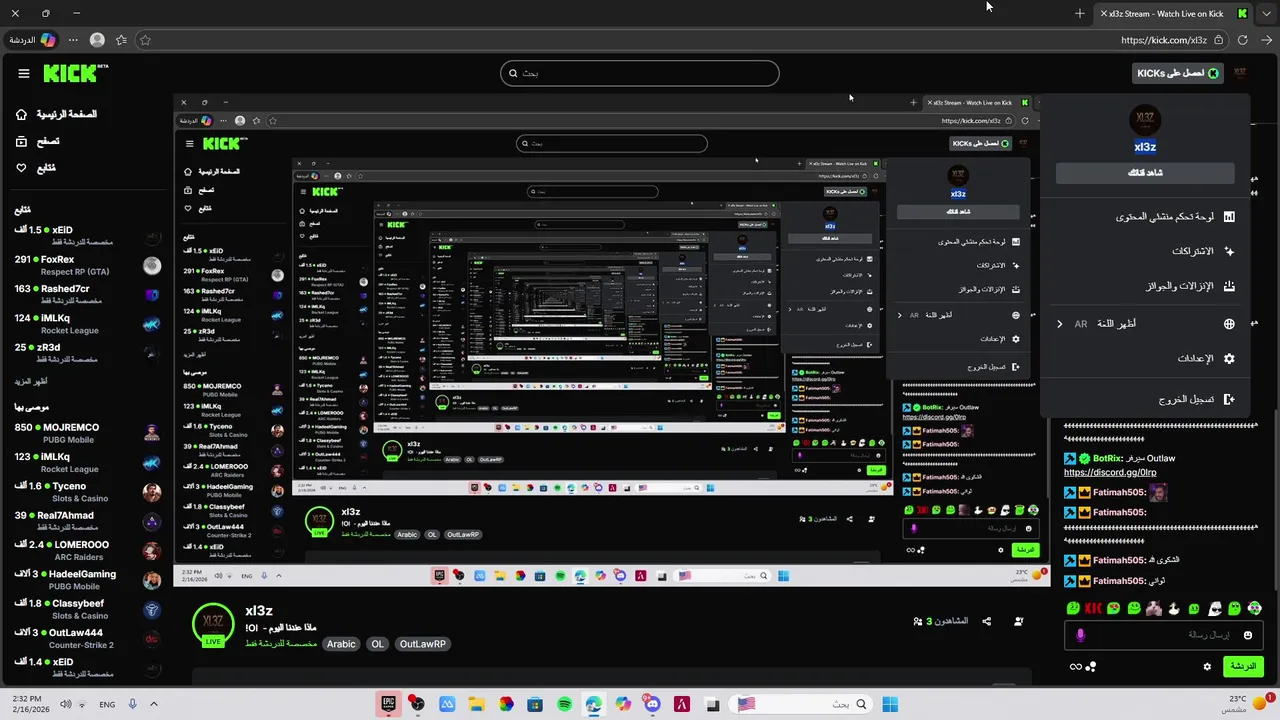Open the FoxRex channel in sidebar
1280x720 pixels.
[87, 265]
